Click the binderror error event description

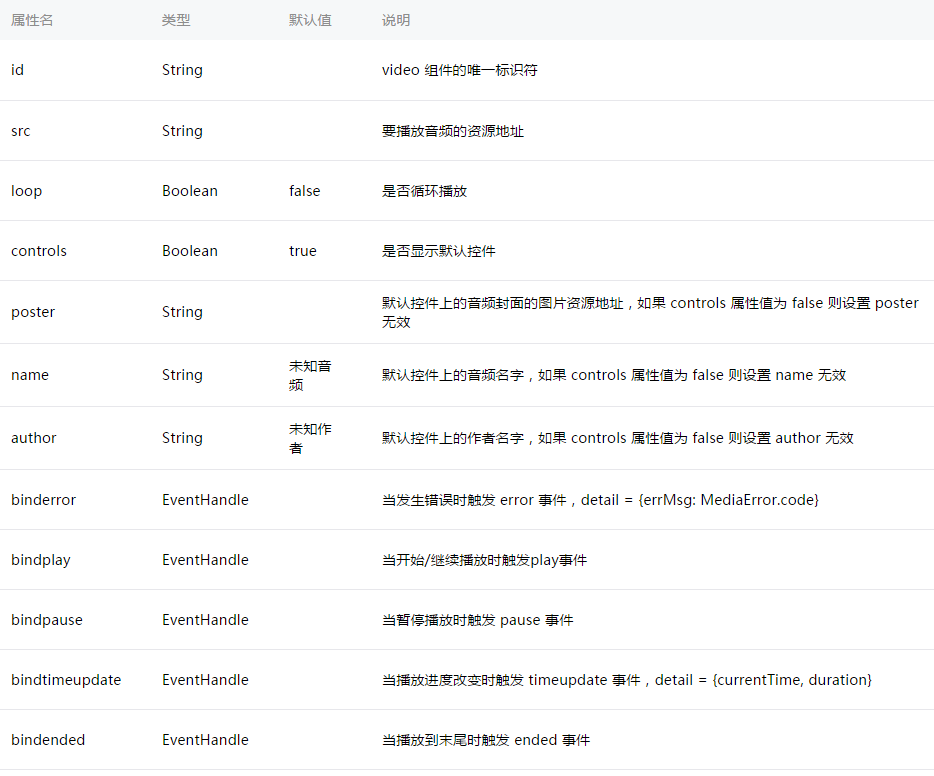[x=600, y=500]
